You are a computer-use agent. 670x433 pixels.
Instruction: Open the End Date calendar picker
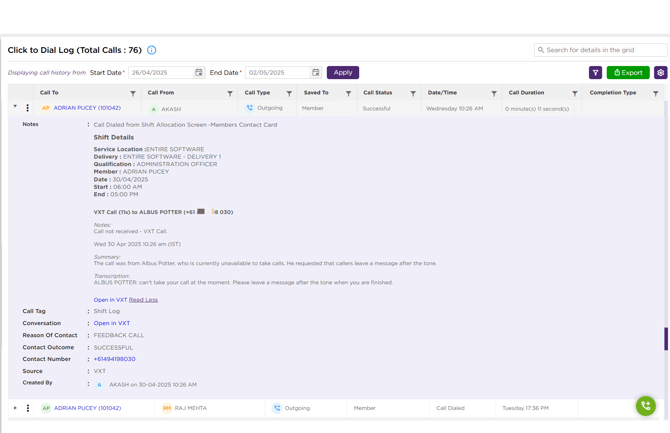315,72
